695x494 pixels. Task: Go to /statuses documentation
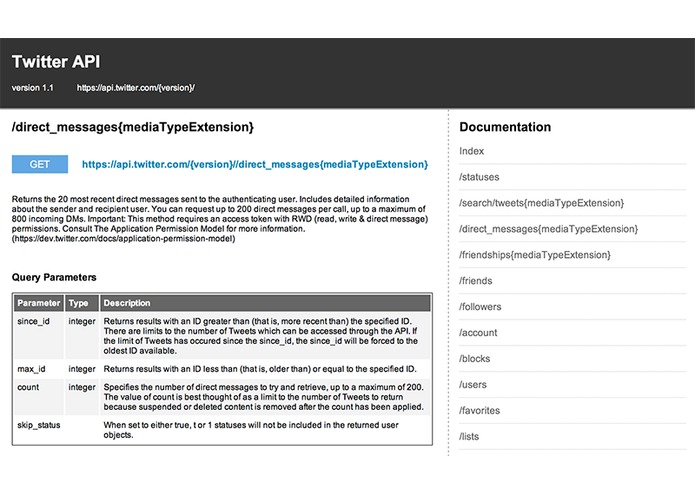coord(479,177)
